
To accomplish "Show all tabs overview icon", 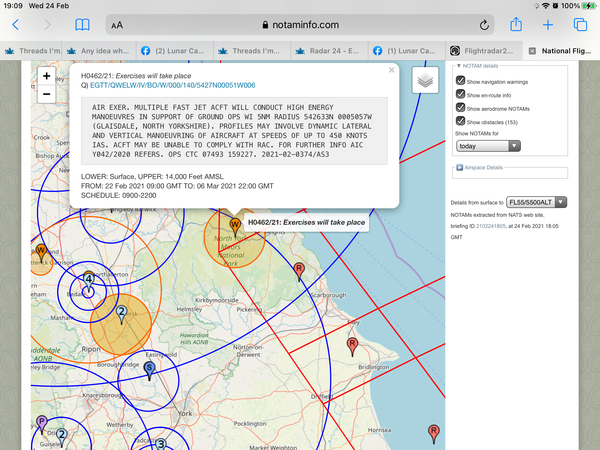I will 580,24.
